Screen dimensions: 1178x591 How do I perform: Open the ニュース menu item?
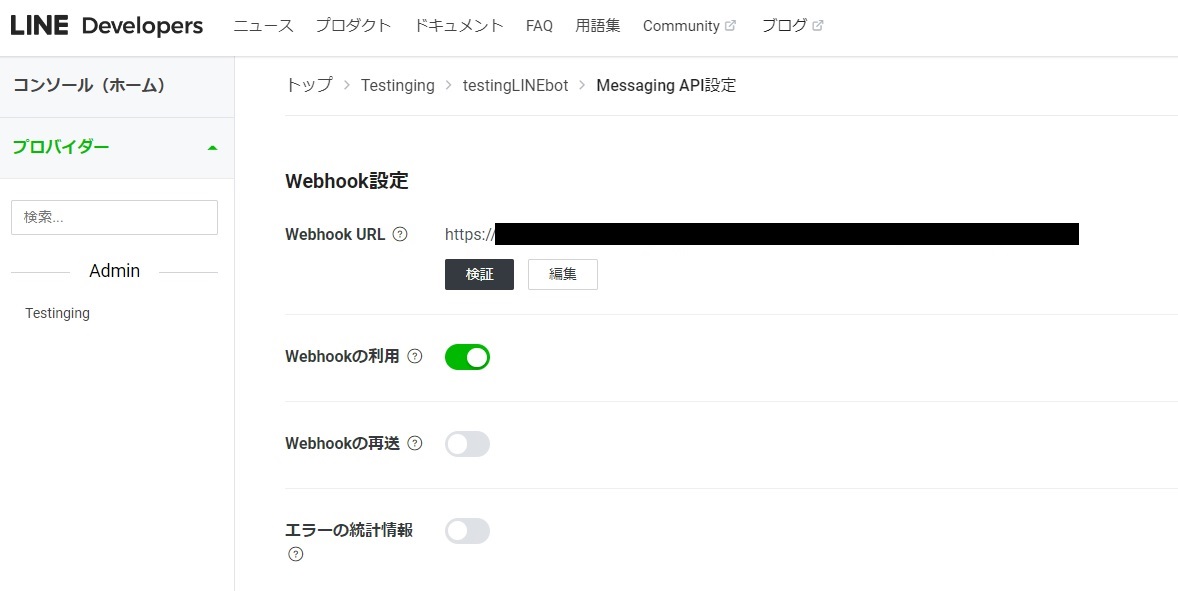pos(263,26)
